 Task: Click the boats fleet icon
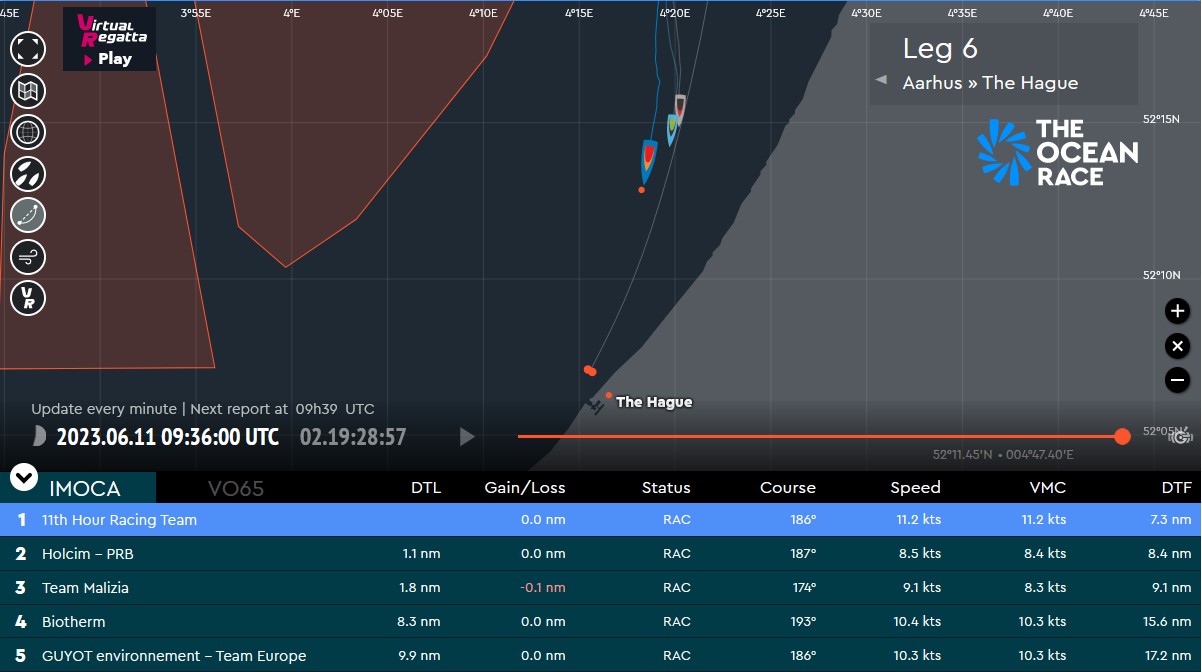(28, 173)
